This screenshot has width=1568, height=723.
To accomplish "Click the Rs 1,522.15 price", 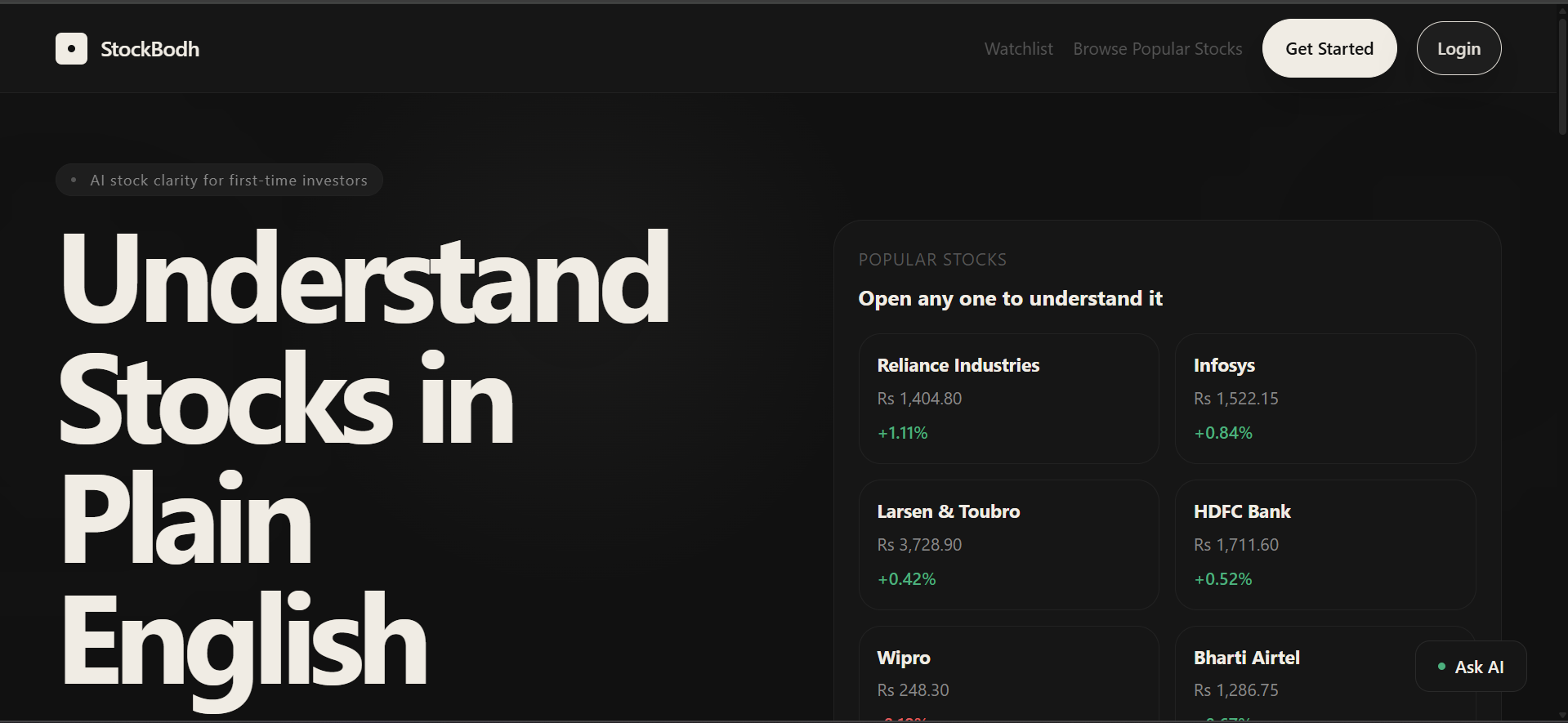I will pyautogui.click(x=1235, y=399).
